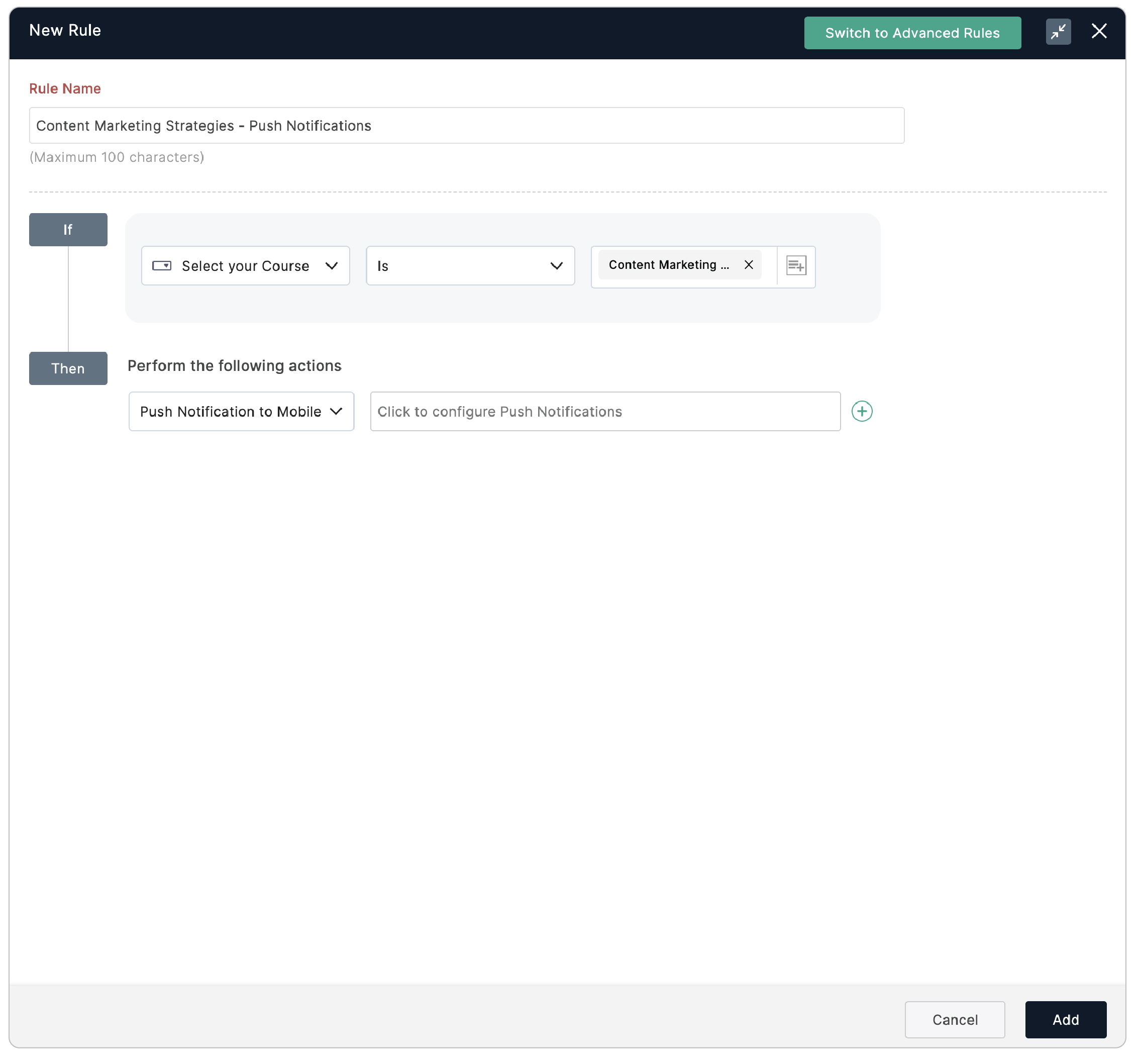This screenshot has width=1139, height=1064.
Task: Open the Push Notification to Mobile action dropdown
Action: coord(241,411)
